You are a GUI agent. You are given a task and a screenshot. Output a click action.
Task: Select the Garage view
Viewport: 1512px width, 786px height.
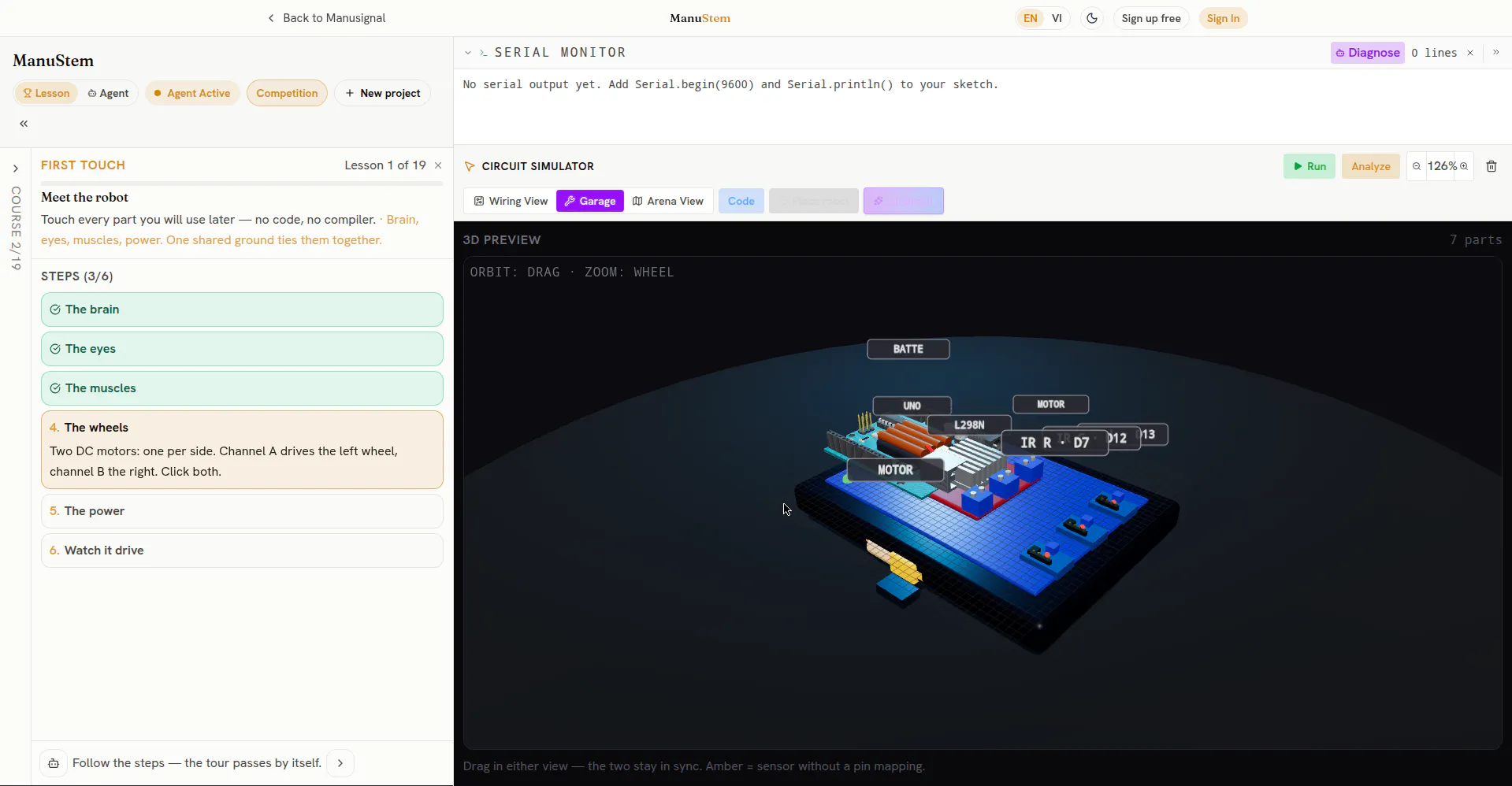tap(590, 201)
